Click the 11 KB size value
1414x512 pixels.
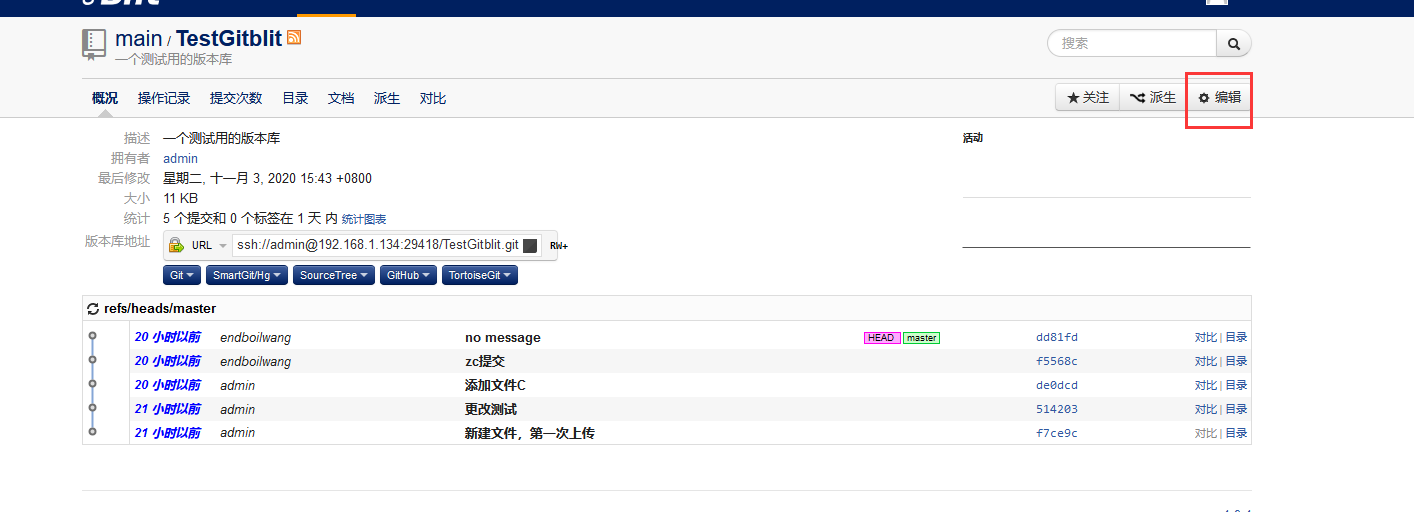click(x=181, y=198)
